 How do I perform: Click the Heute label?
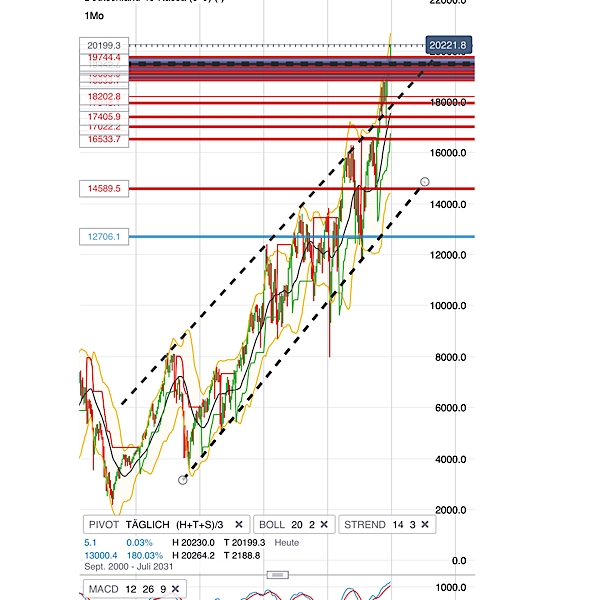[287, 543]
